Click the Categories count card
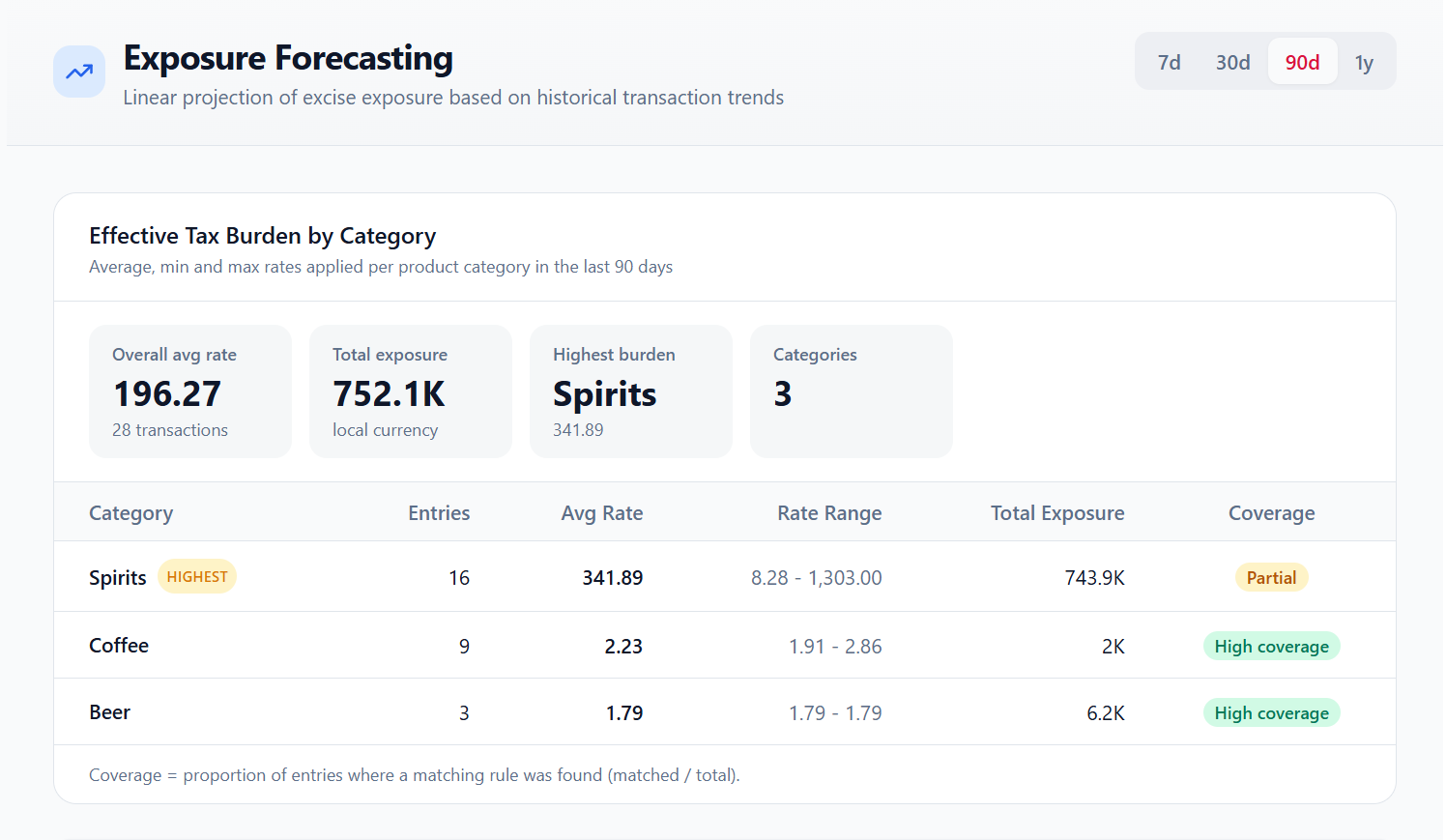The image size is (1446, 840). pos(852,391)
